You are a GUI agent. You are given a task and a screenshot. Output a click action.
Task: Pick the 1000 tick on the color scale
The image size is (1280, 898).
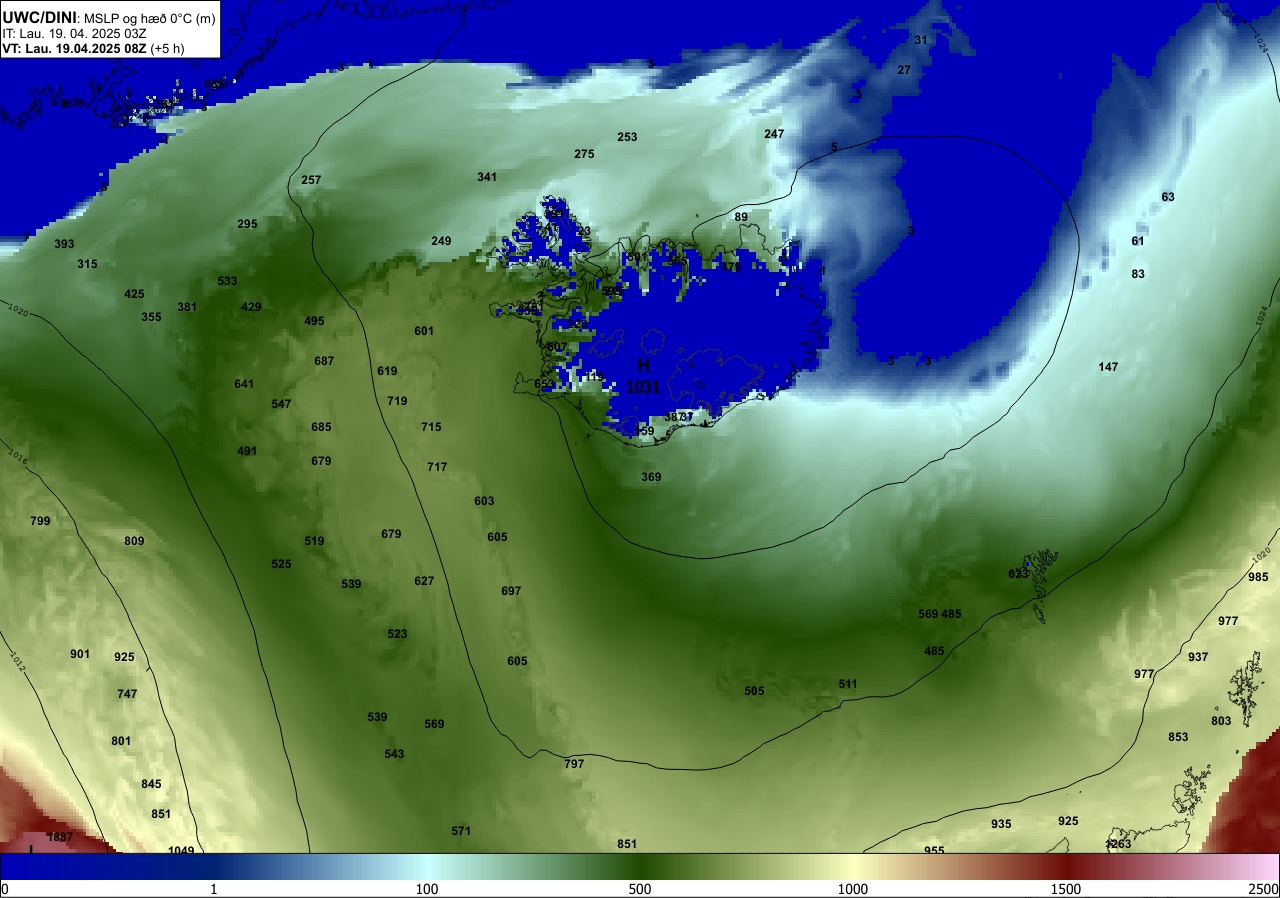tap(853, 889)
